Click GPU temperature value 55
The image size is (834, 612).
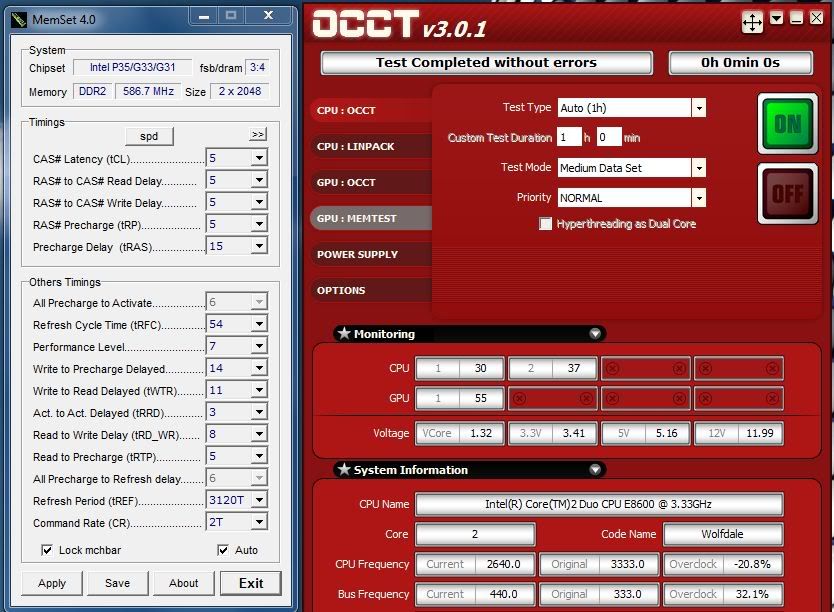pyautogui.click(x=481, y=398)
